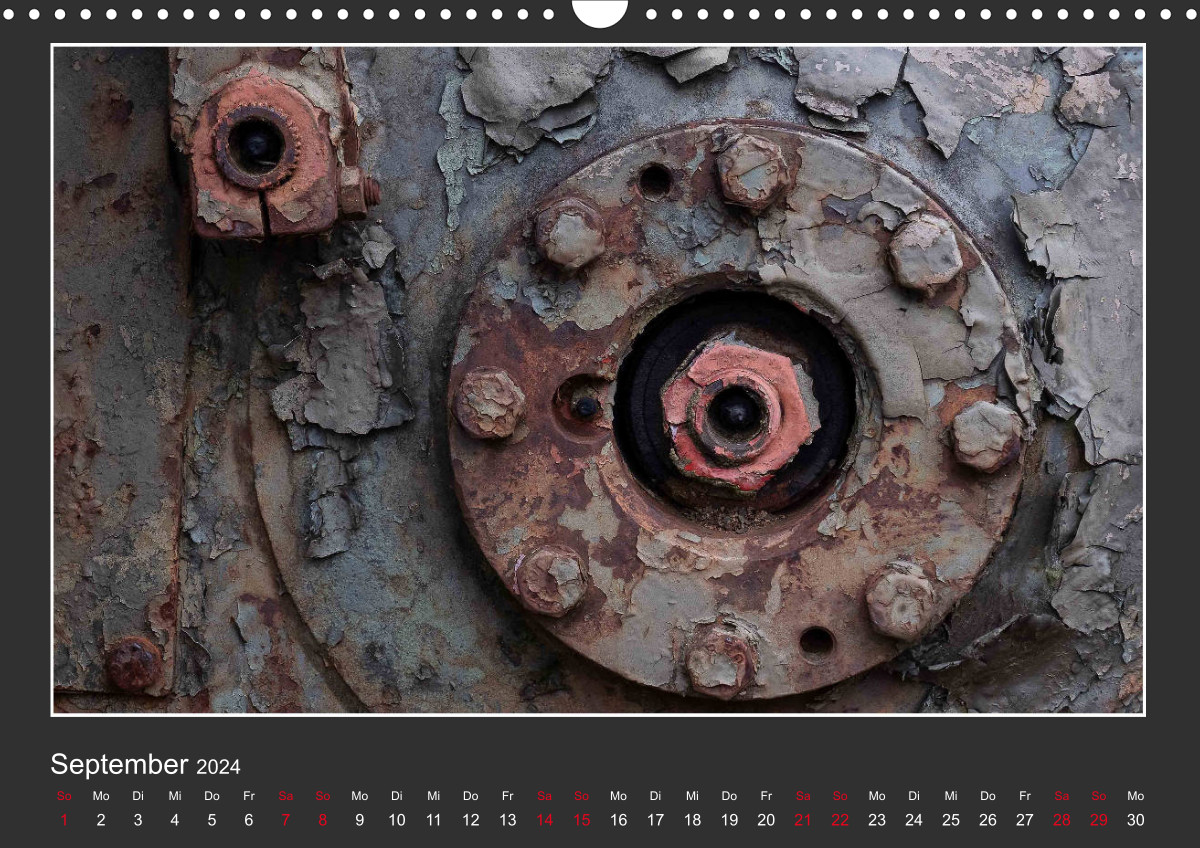1200x848 pixels.
Task: Click the 'Mi' label above date 25
Action: point(951,796)
